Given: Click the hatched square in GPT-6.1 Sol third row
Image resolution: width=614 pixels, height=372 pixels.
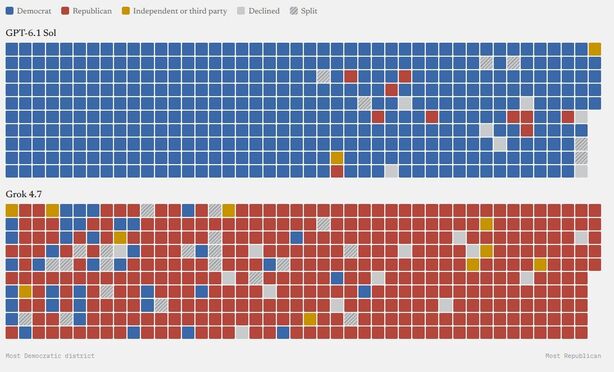Looking at the screenshot, I should tap(323, 76).
